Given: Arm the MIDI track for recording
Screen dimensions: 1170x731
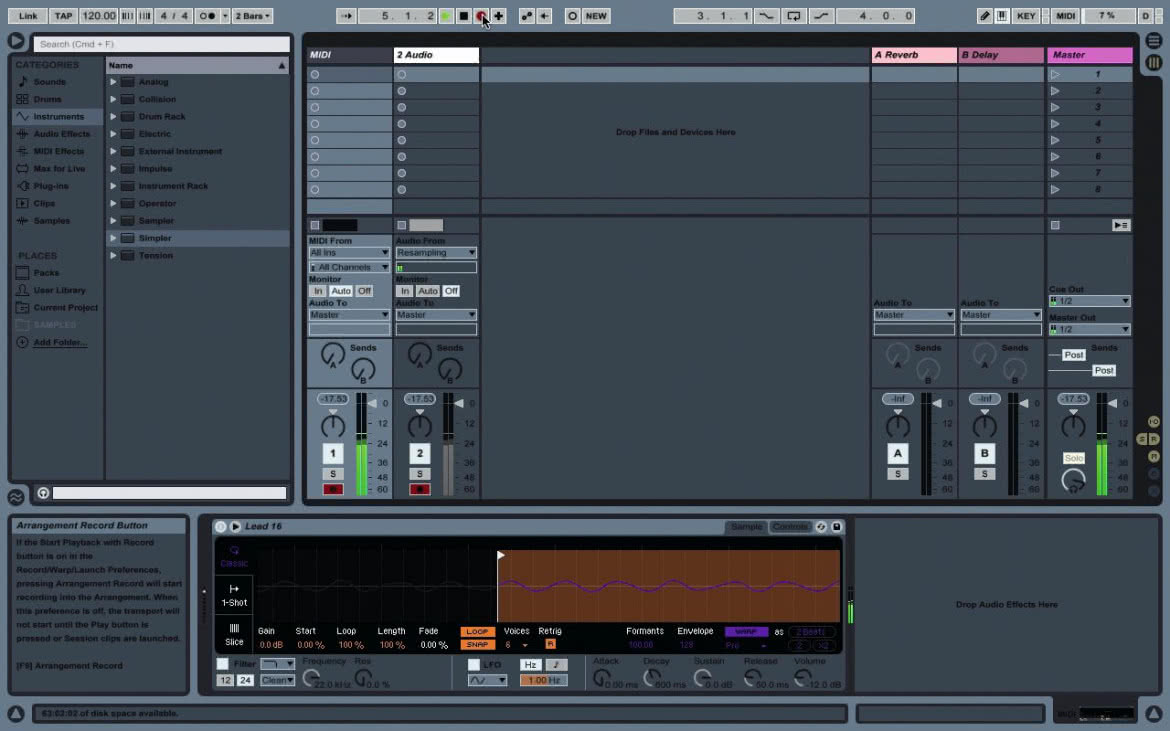Looking at the screenshot, I should (x=333, y=489).
